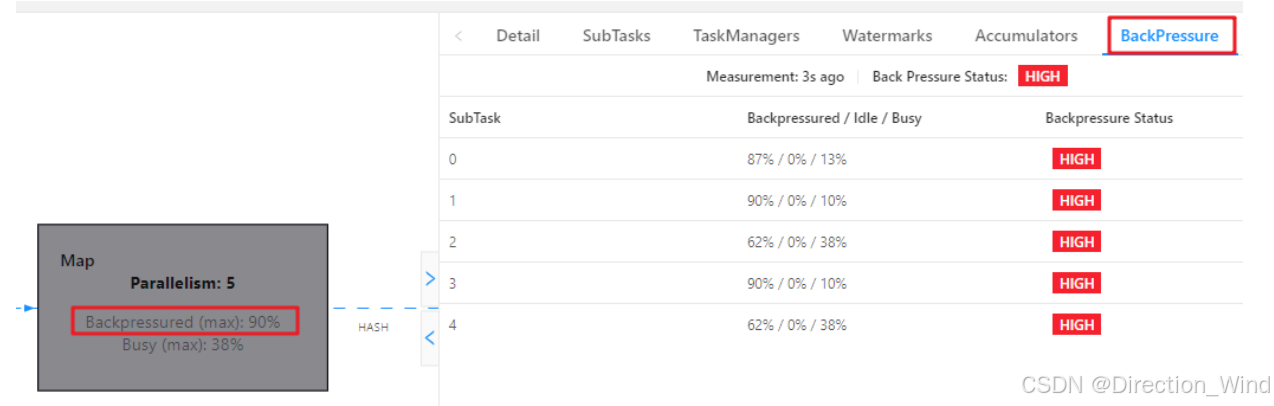Click HIGH status badge for subtask 4
The image size is (1274, 406).
1076,325
